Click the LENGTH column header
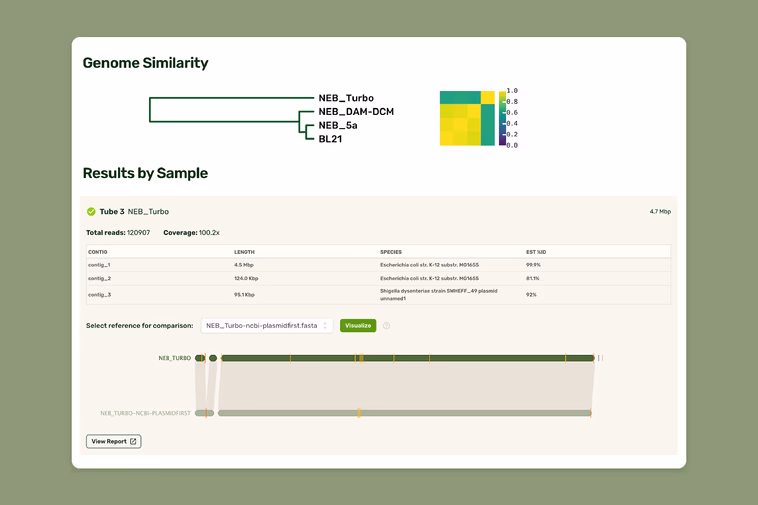The height and width of the screenshot is (505, 758). pos(245,252)
